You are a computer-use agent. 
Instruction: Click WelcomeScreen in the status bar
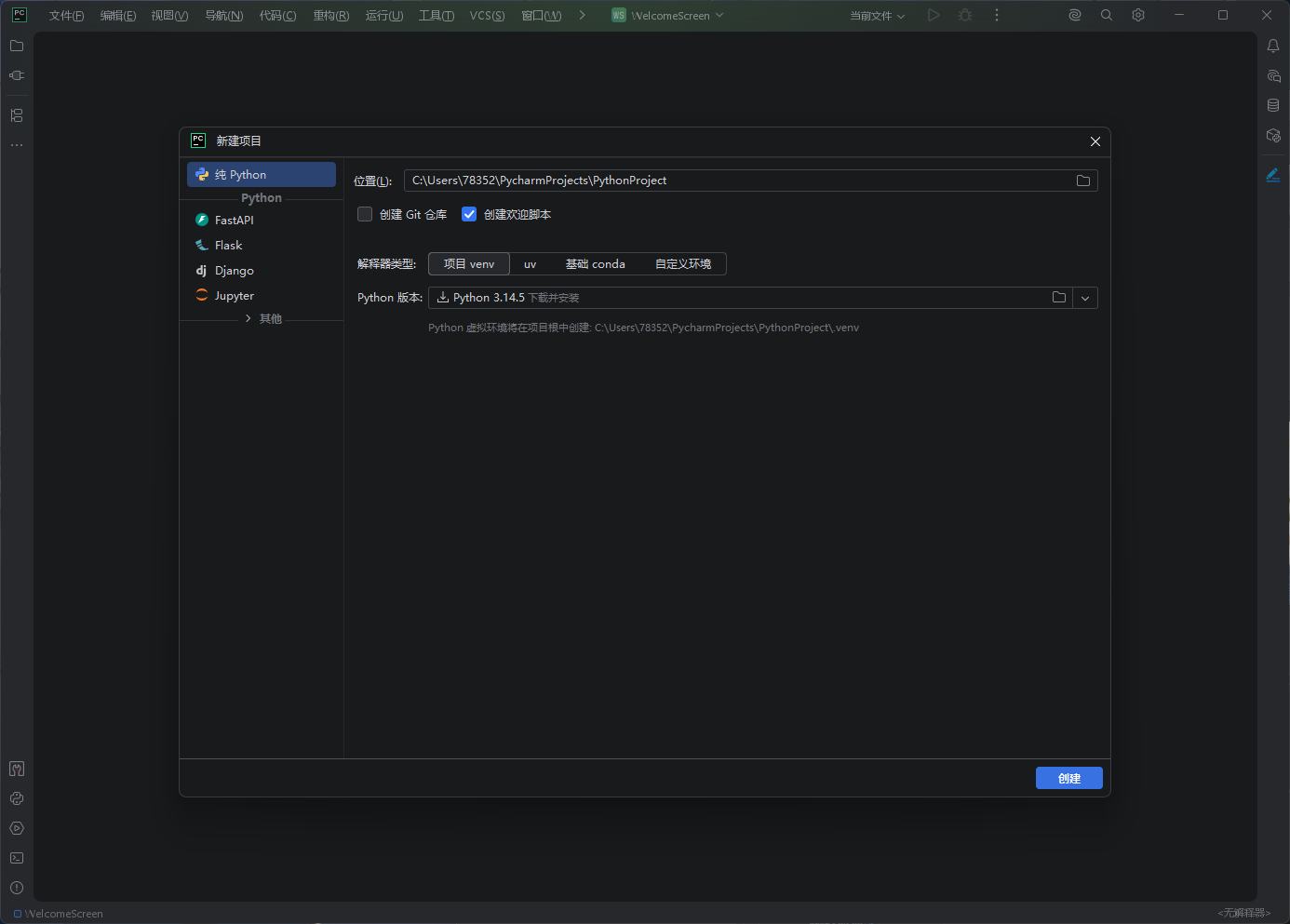[59, 914]
